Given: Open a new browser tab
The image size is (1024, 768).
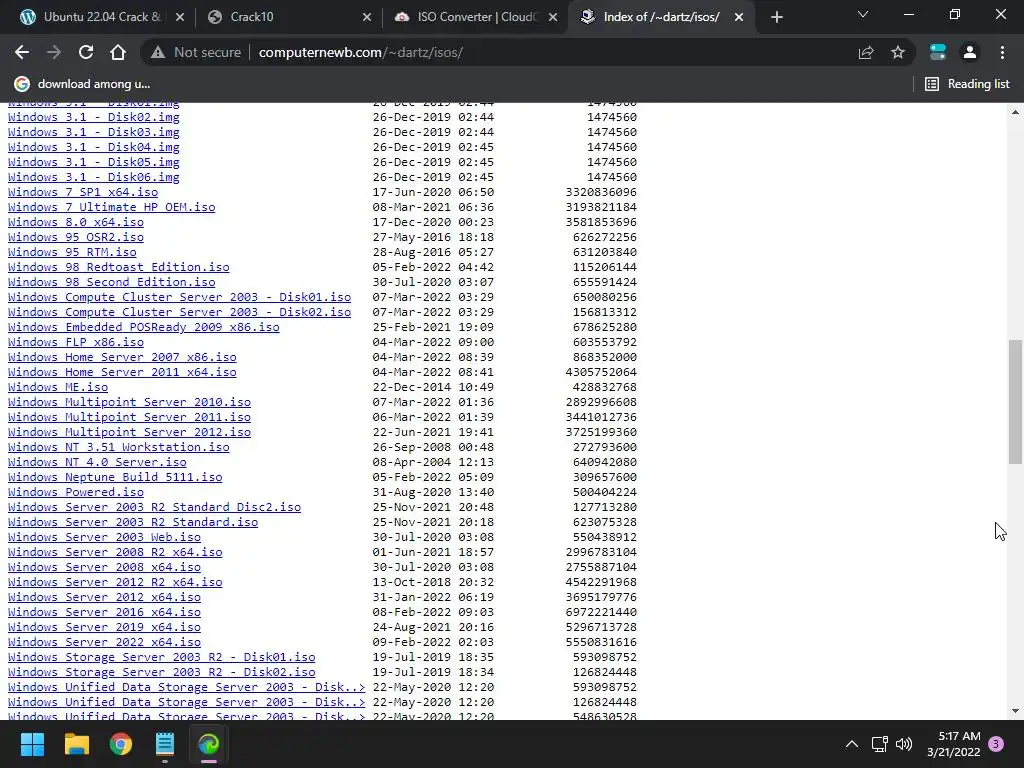Looking at the screenshot, I should point(776,17).
